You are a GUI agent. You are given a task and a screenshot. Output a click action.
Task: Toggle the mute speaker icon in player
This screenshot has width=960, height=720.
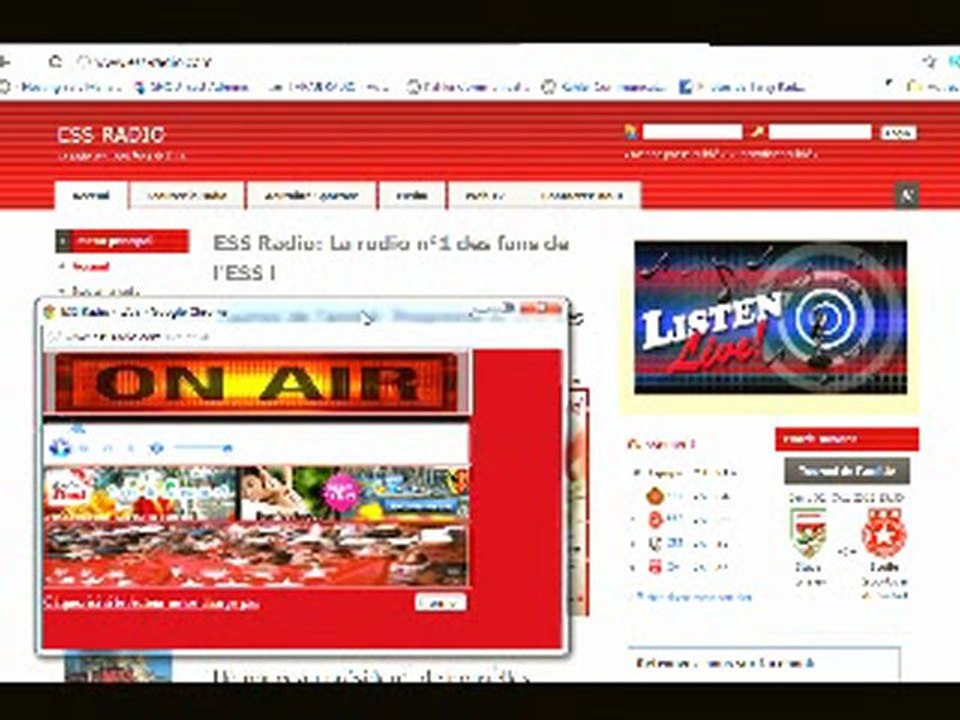click(157, 449)
